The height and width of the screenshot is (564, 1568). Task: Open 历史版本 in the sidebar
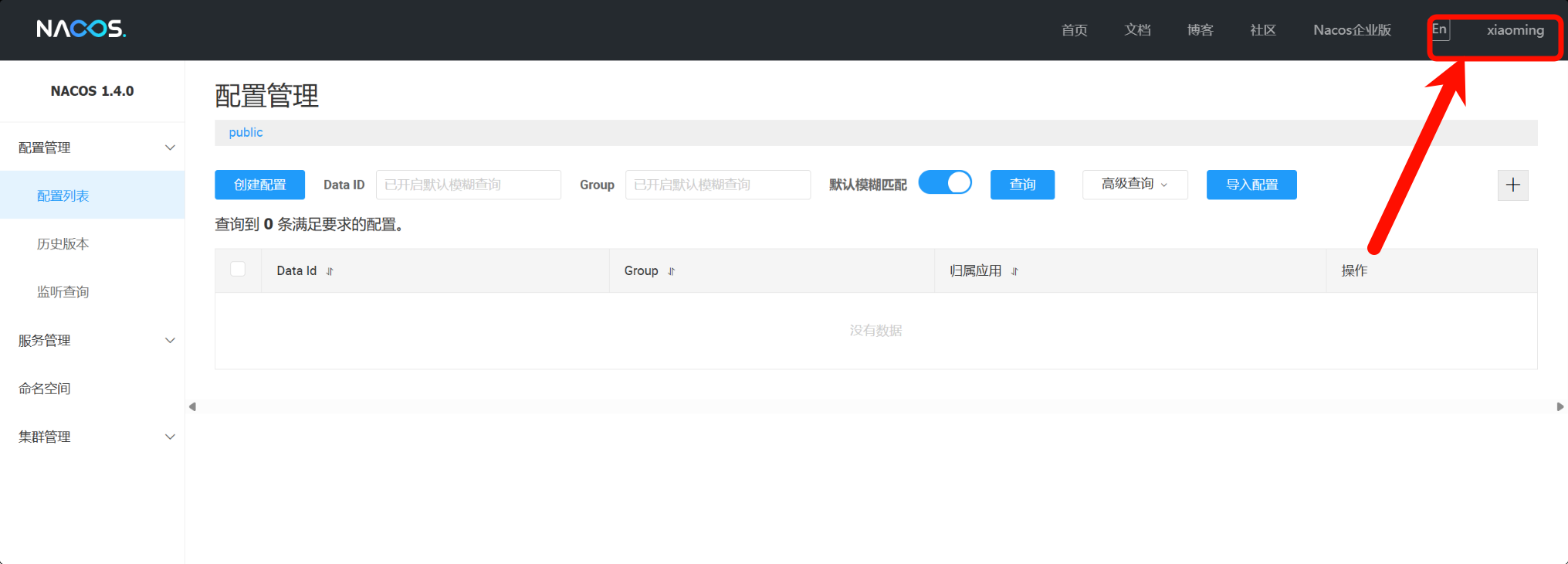coord(63,244)
